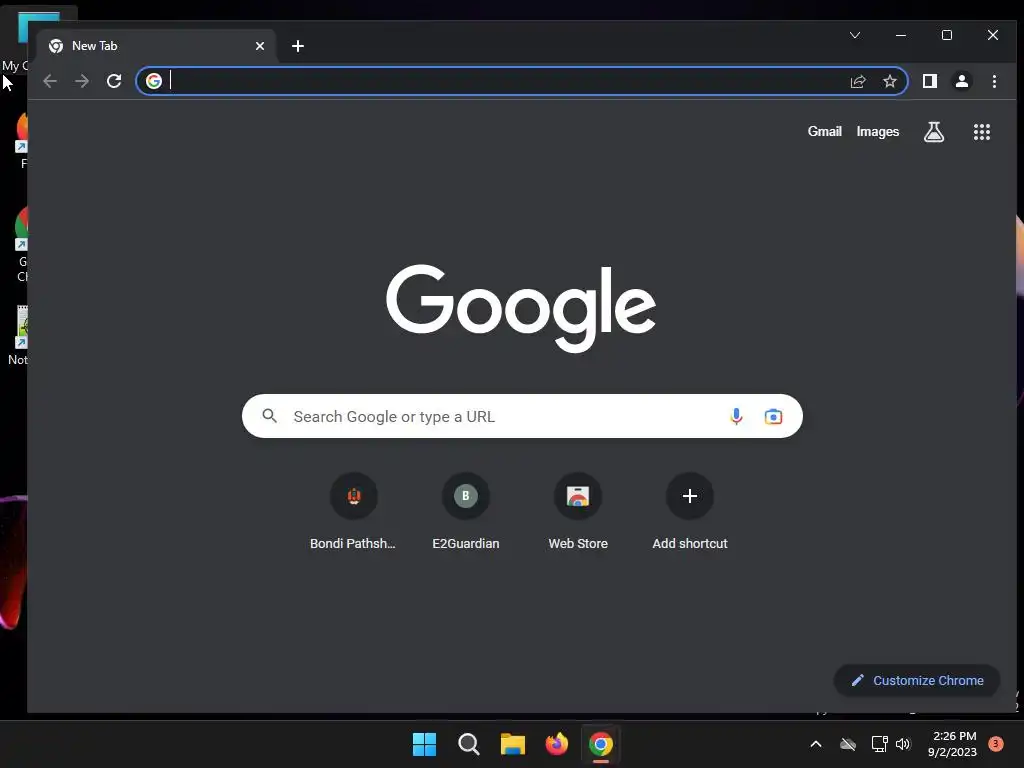
Task: Open the Bondi Pathsh... shortcut
Action: coord(353,512)
